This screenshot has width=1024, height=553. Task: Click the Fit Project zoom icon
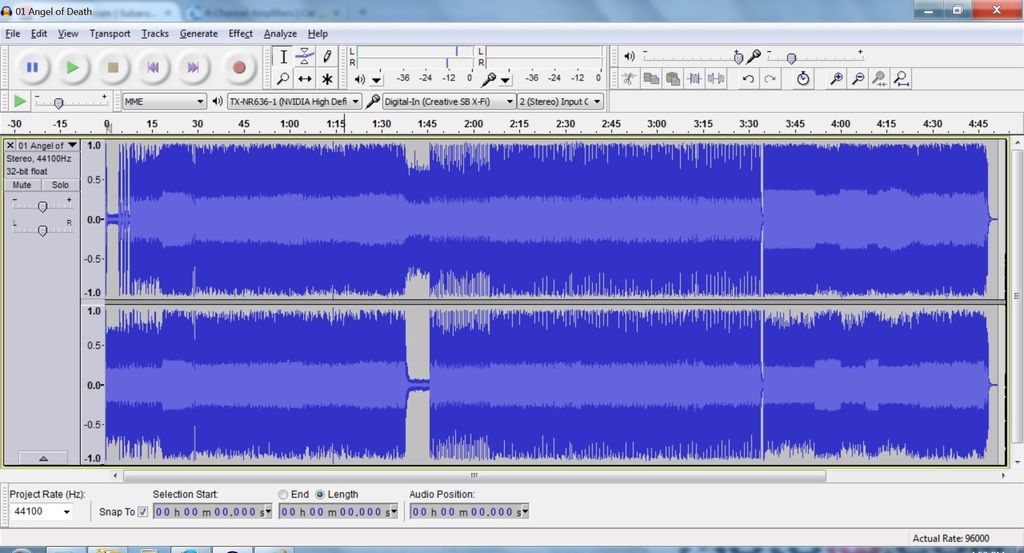coord(901,79)
